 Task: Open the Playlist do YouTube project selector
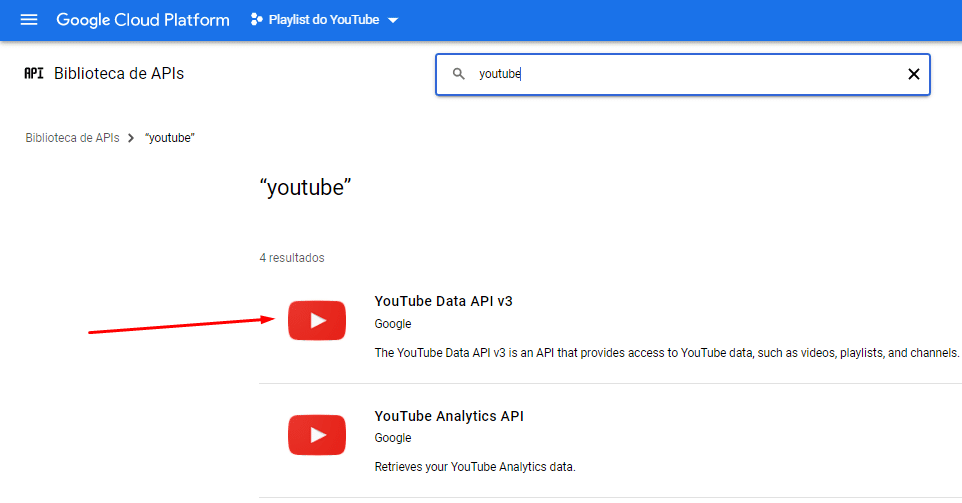(x=323, y=20)
